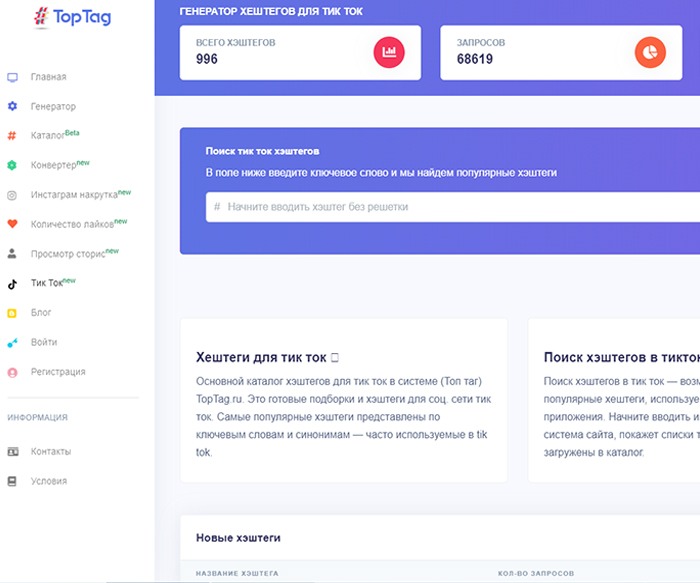Focus the hashtag search input field

click(x=453, y=207)
